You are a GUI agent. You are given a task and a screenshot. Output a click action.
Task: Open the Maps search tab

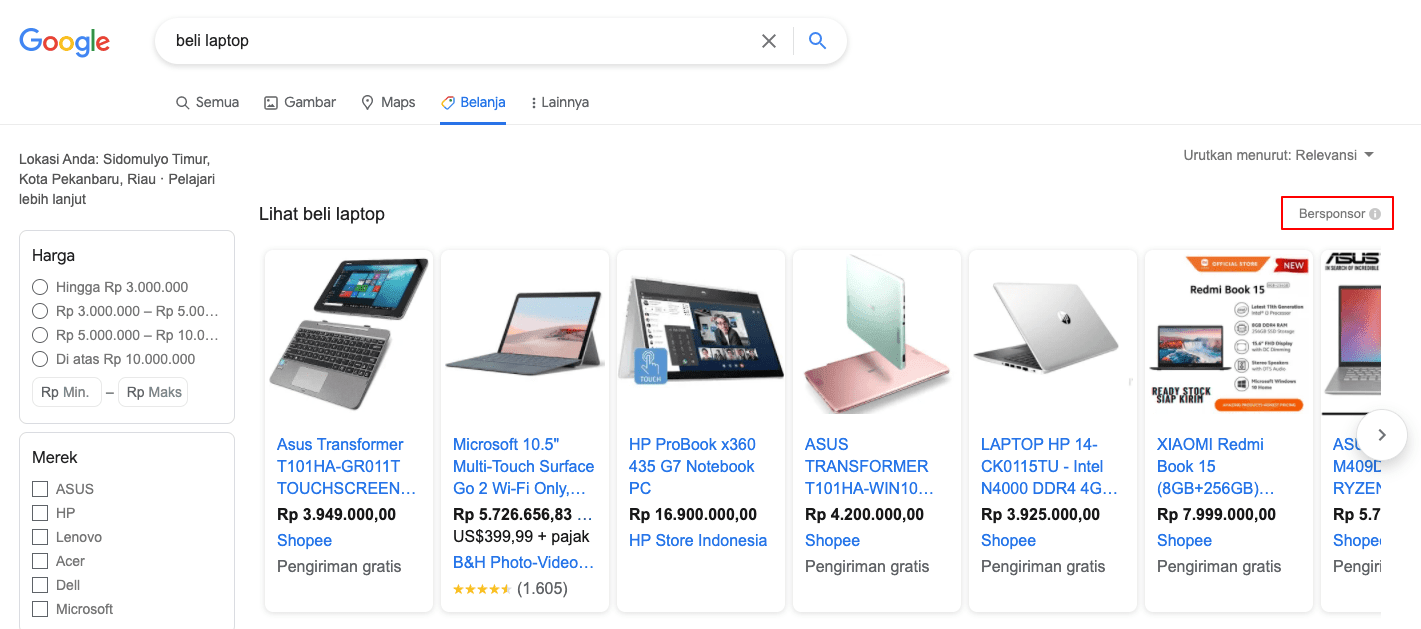pos(388,102)
